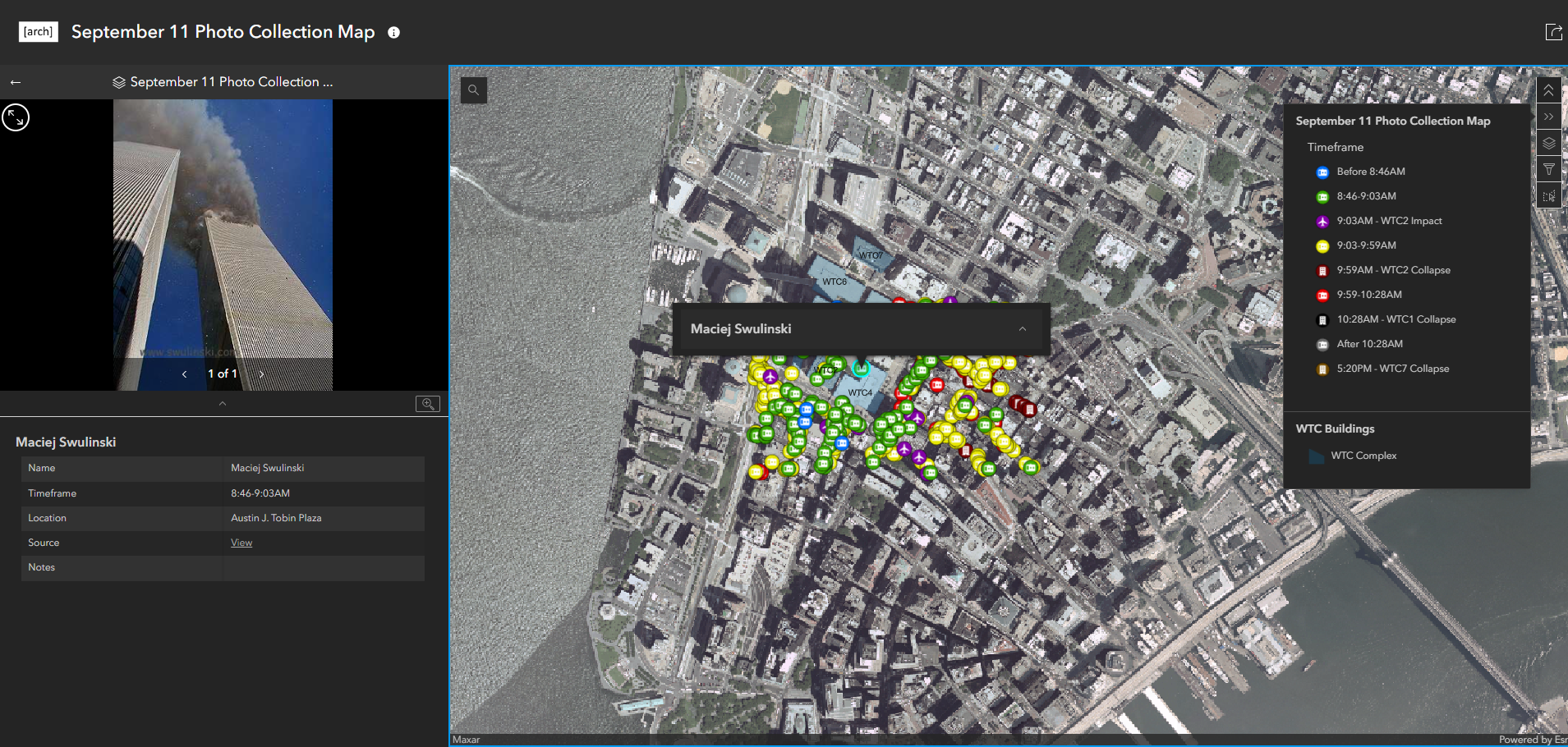The image size is (1568, 747).
Task: Expand the photo to full screen
Action: coord(16,117)
